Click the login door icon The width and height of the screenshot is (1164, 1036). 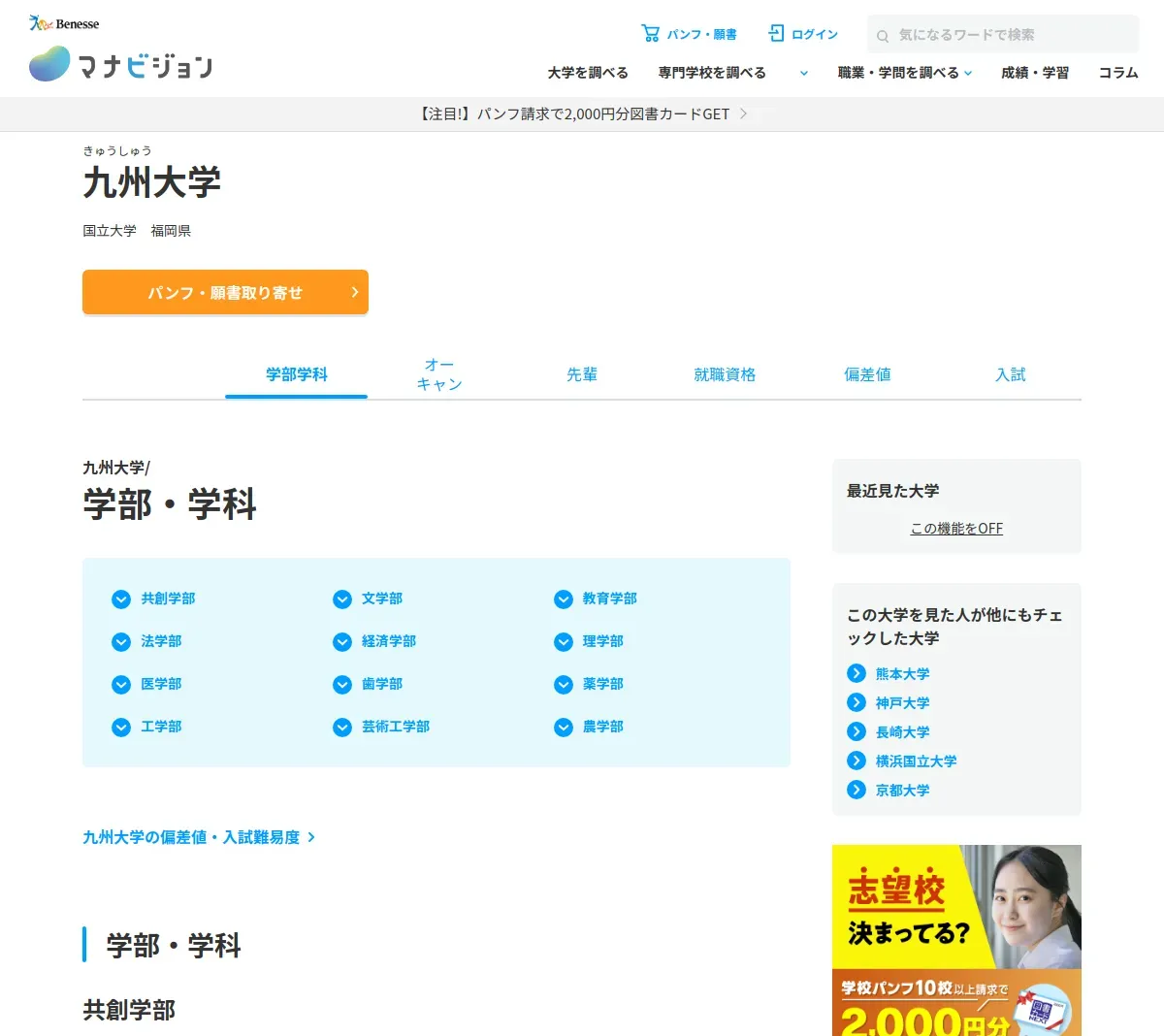click(x=776, y=34)
